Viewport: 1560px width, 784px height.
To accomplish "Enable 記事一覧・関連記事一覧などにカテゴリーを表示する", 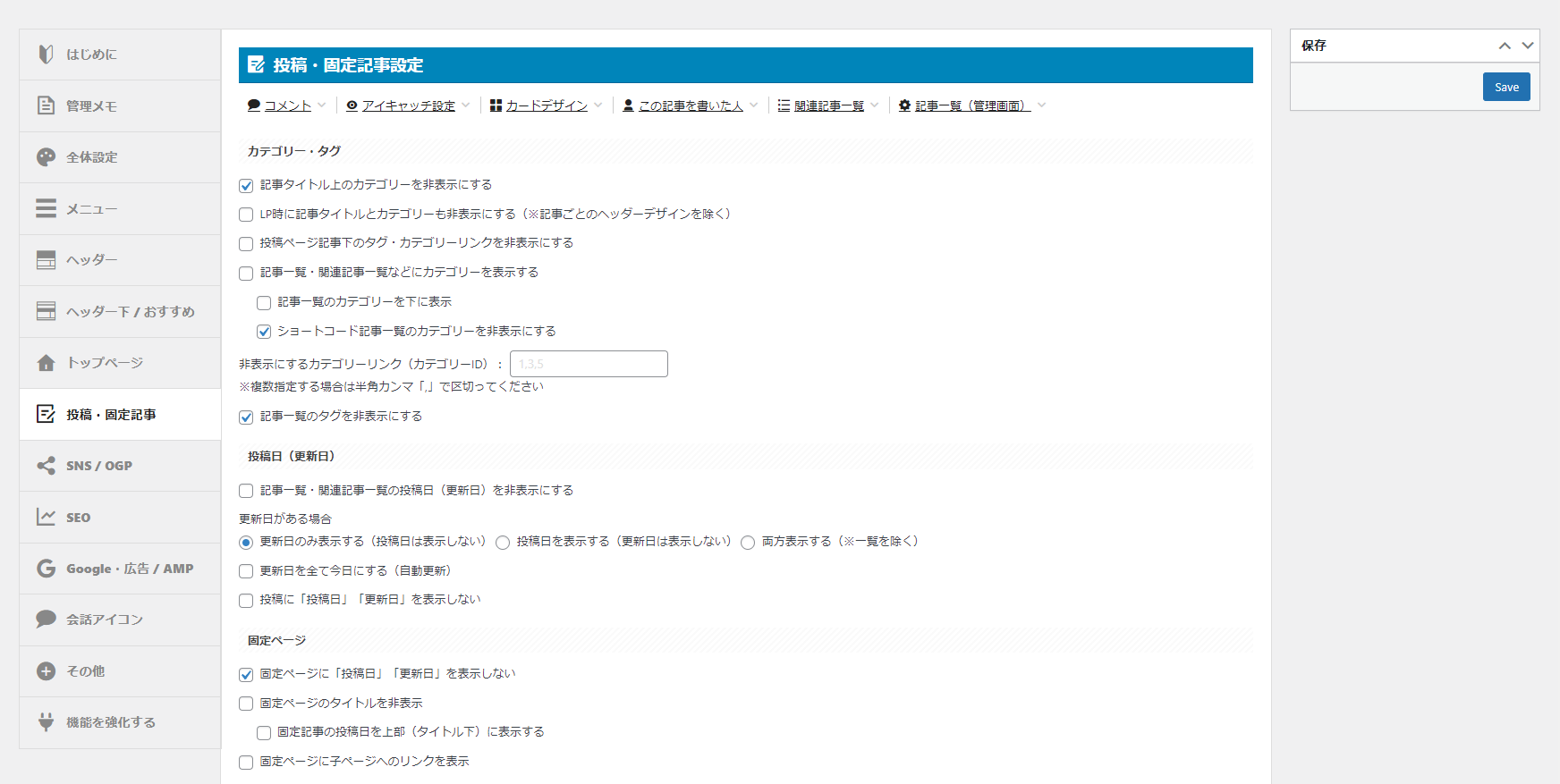I will [246, 274].
